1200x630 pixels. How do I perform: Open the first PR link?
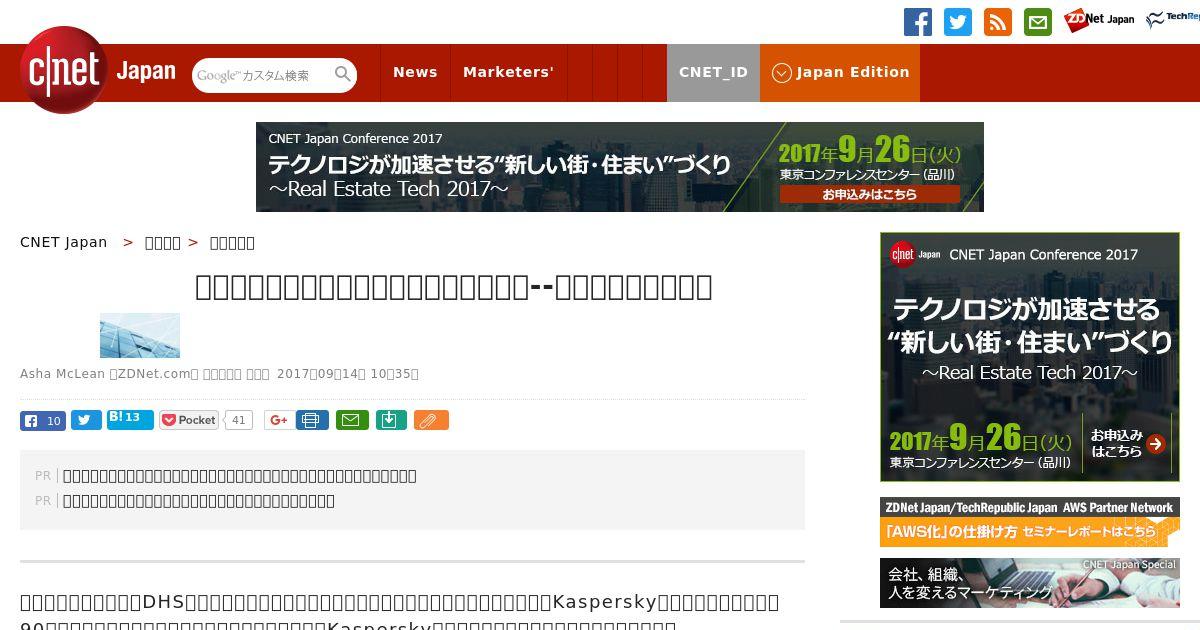click(x=240, y=476)
